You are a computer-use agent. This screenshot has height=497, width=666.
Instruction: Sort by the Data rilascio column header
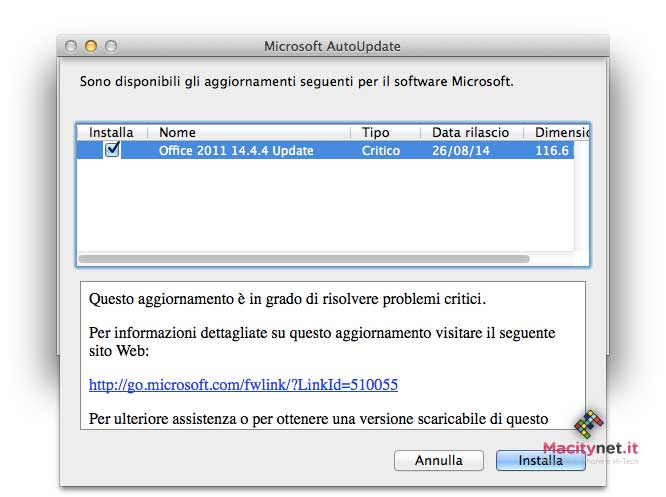[470, 132]
